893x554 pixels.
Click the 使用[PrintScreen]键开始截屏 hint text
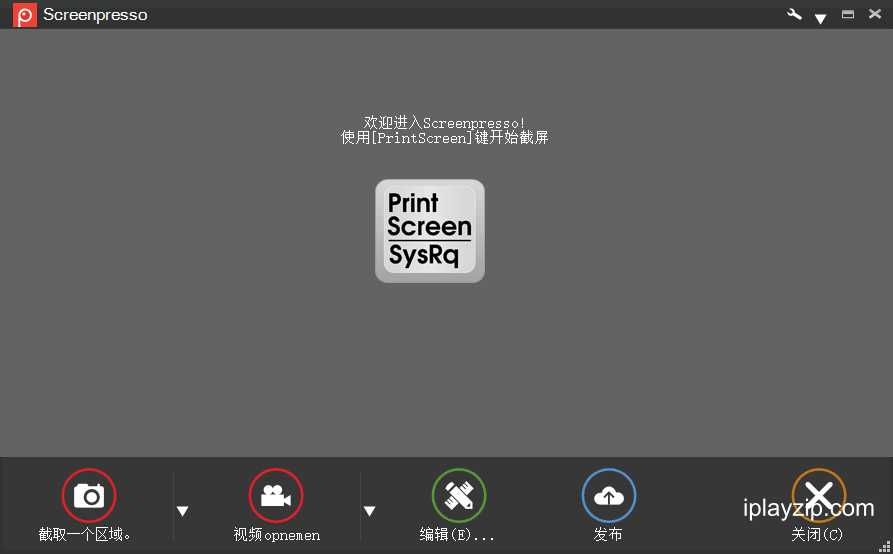click(445, 137)
